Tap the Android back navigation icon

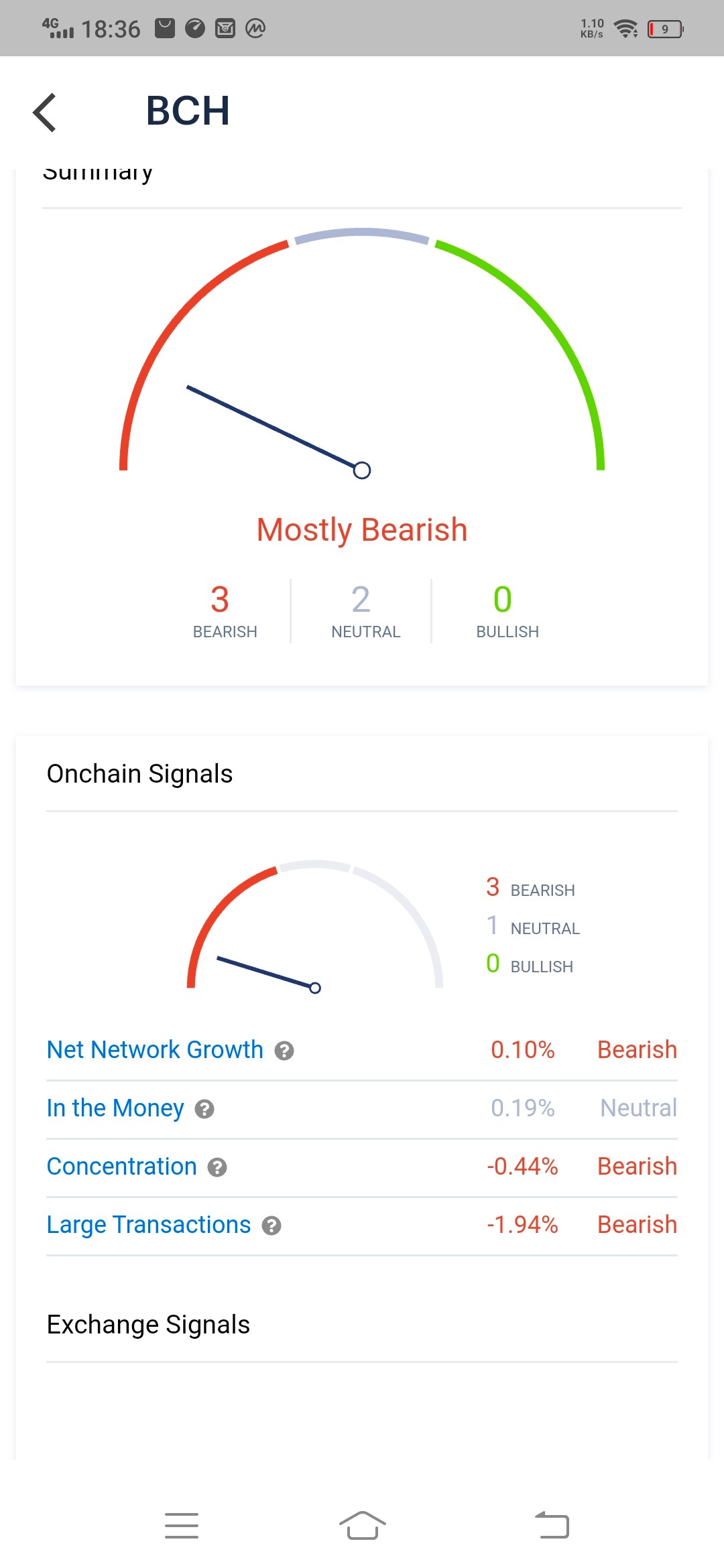point(552,1525)
